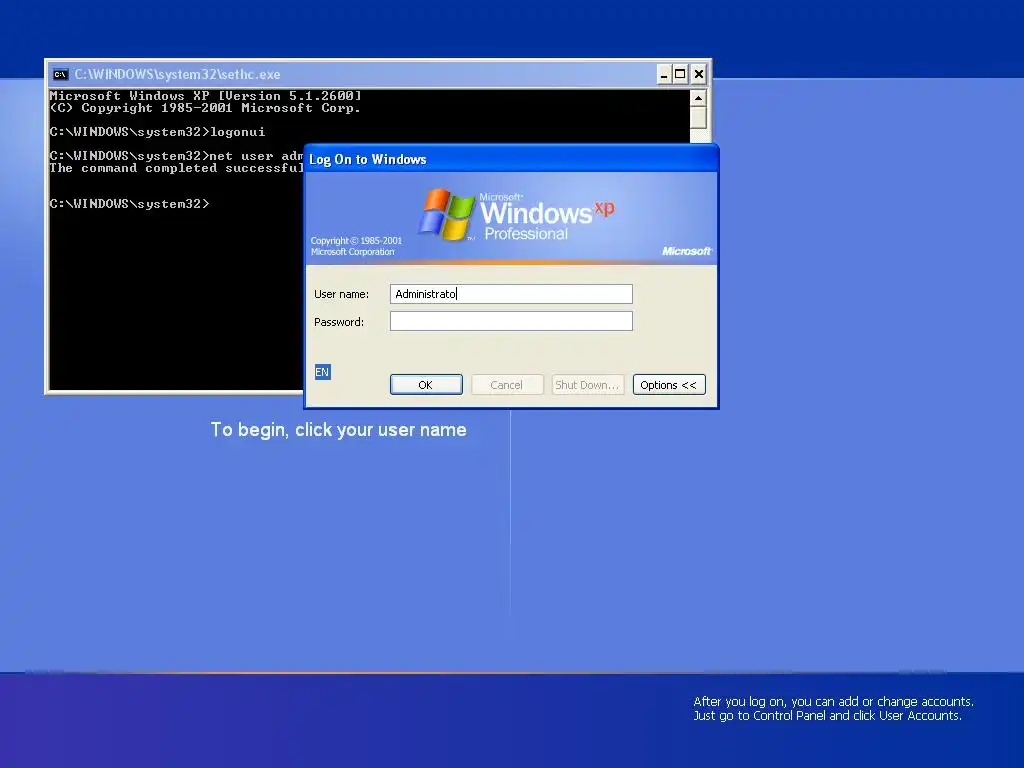The height and width of the screenshot is (768, 1024).
Task: Click the C:\WINDOWS\system32> prompt line
Action: tap(129, 204)
